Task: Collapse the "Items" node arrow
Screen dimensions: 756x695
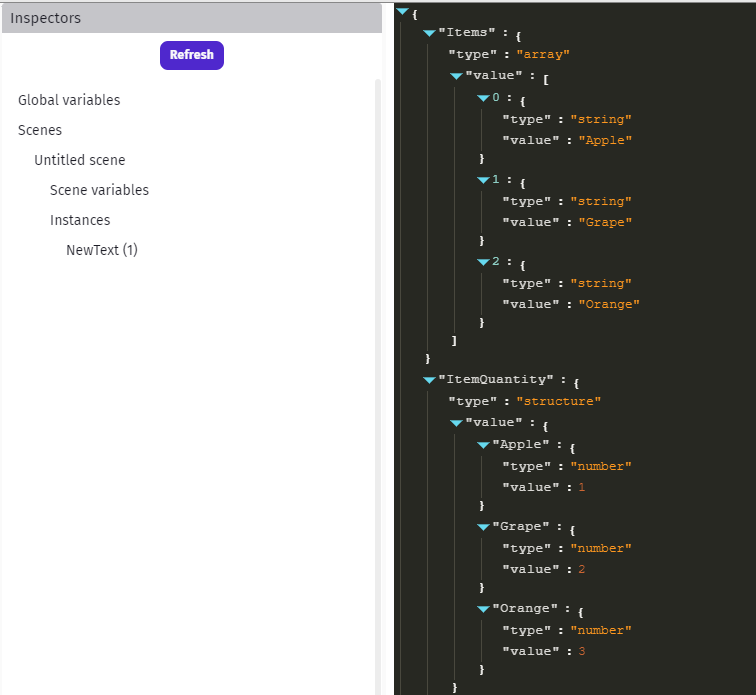Action: pos(429,33)
